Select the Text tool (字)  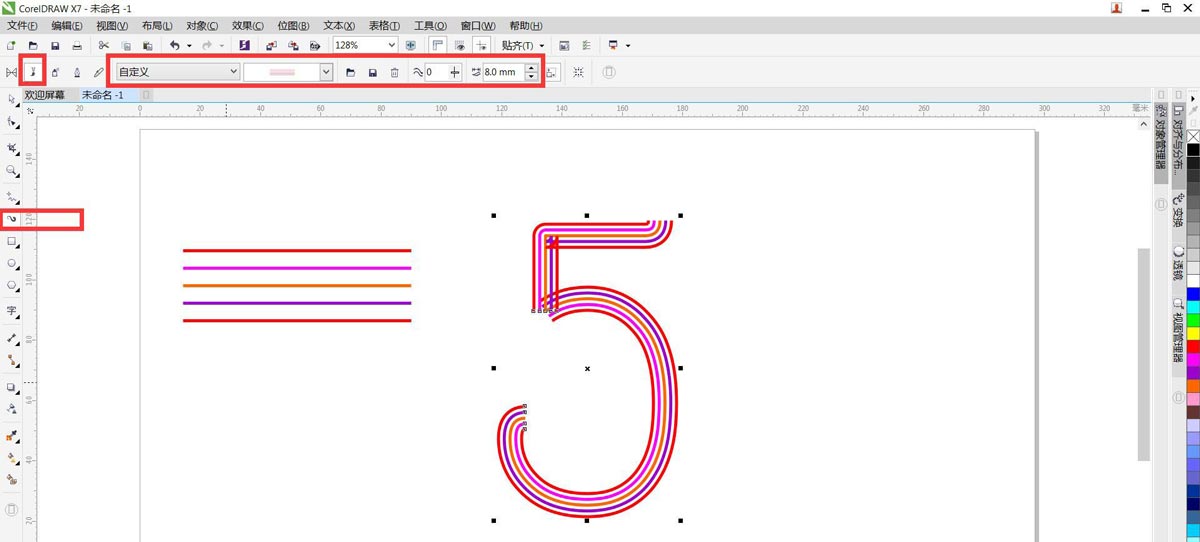tap(12, 312)
